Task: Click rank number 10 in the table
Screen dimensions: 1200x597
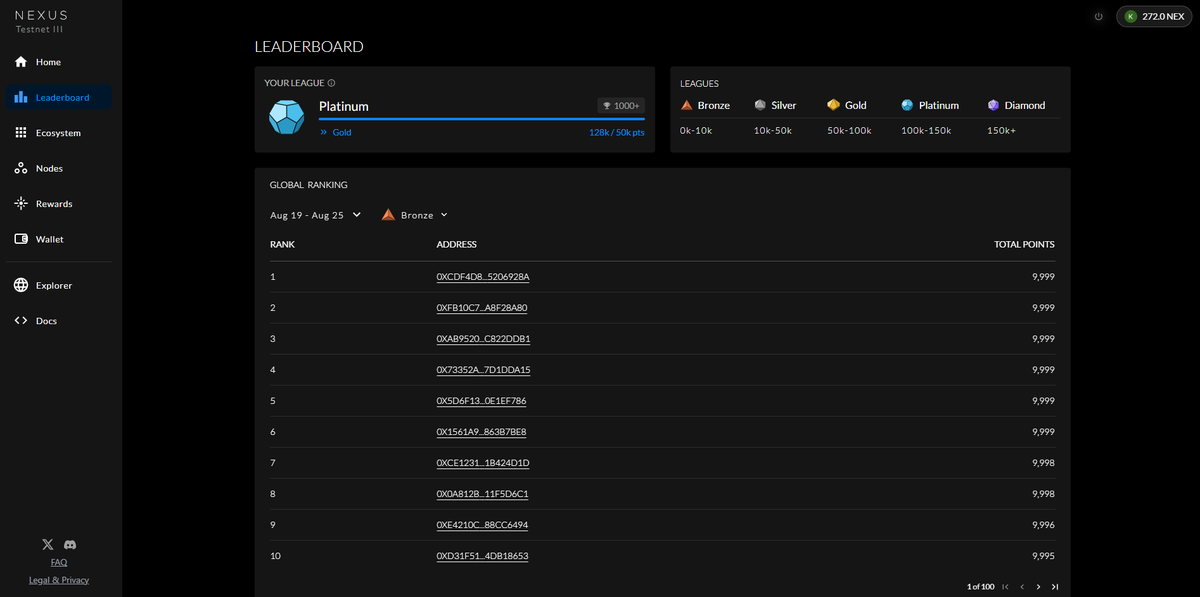Action: (x=275, y=556)
